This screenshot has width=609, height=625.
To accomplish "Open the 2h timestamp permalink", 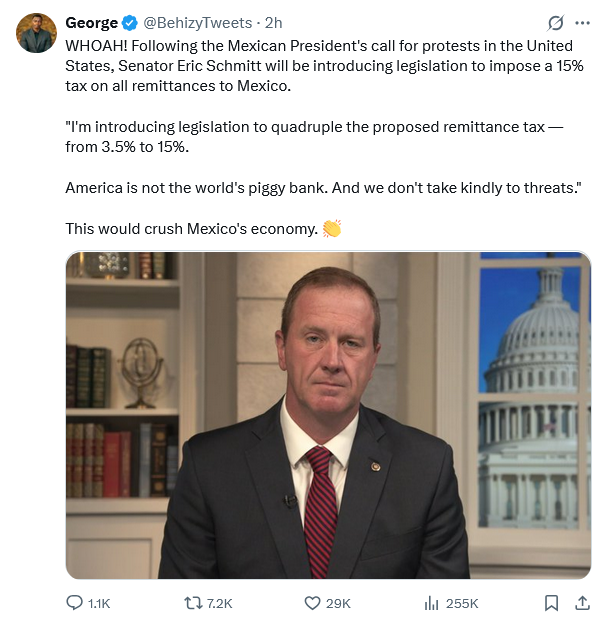I will pos(273,22).
